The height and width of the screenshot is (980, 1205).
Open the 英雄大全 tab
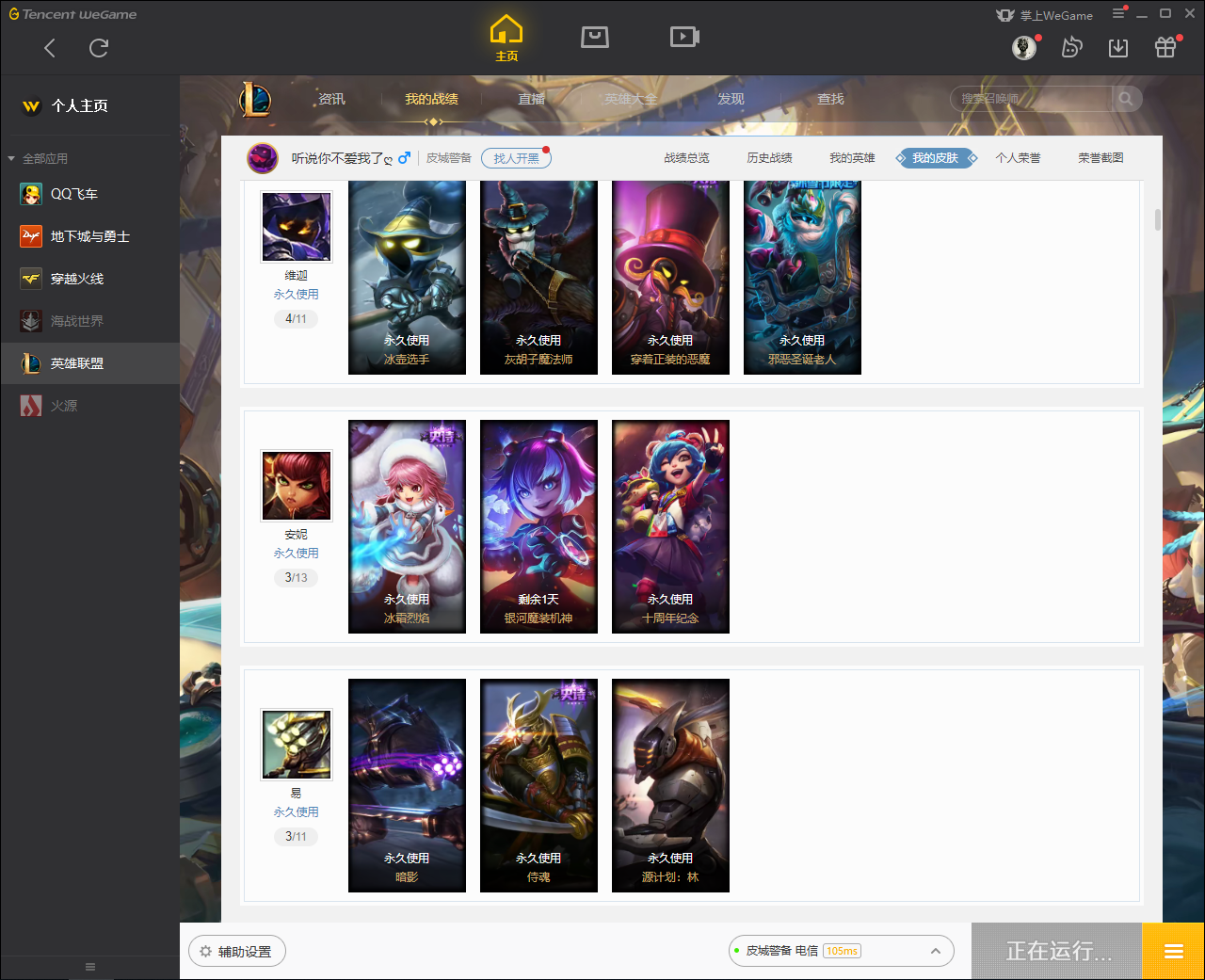pos(631,99)
